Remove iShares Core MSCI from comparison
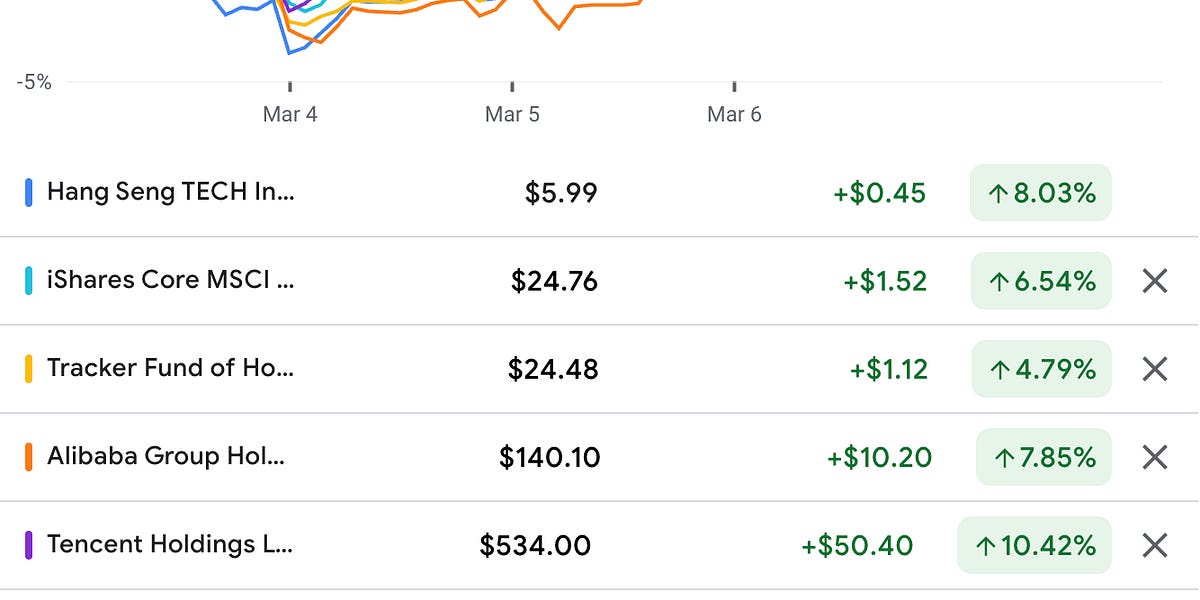The image size is (1200, 600). [1155, 281]
